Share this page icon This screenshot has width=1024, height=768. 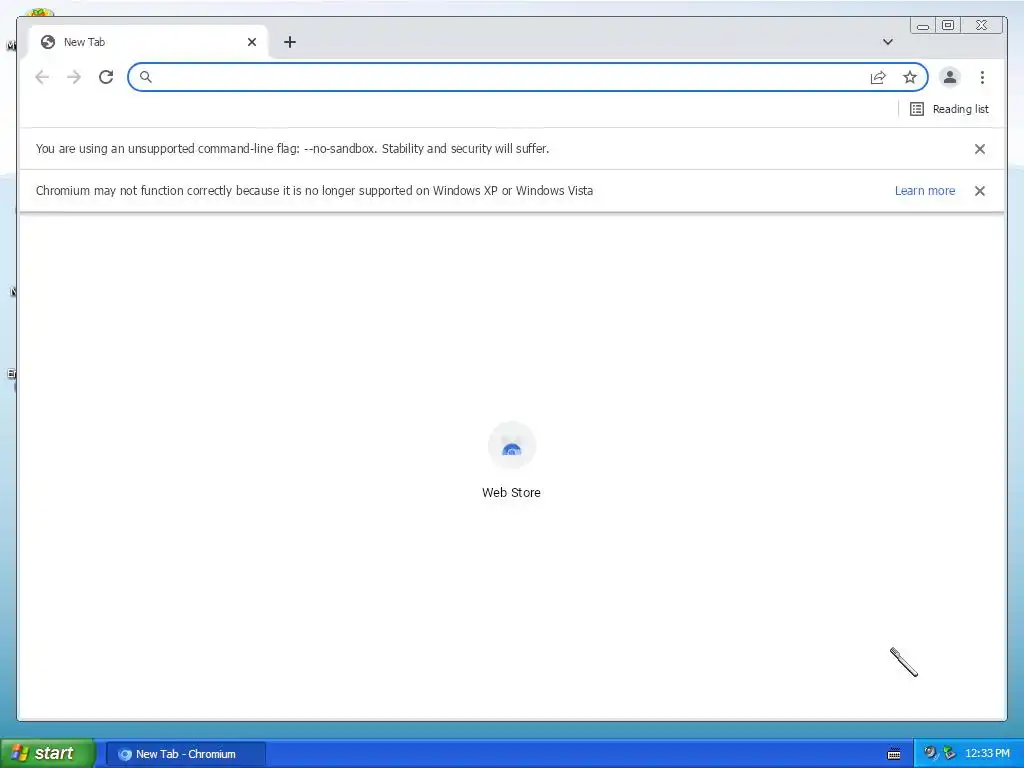click(x=878, y=77)
